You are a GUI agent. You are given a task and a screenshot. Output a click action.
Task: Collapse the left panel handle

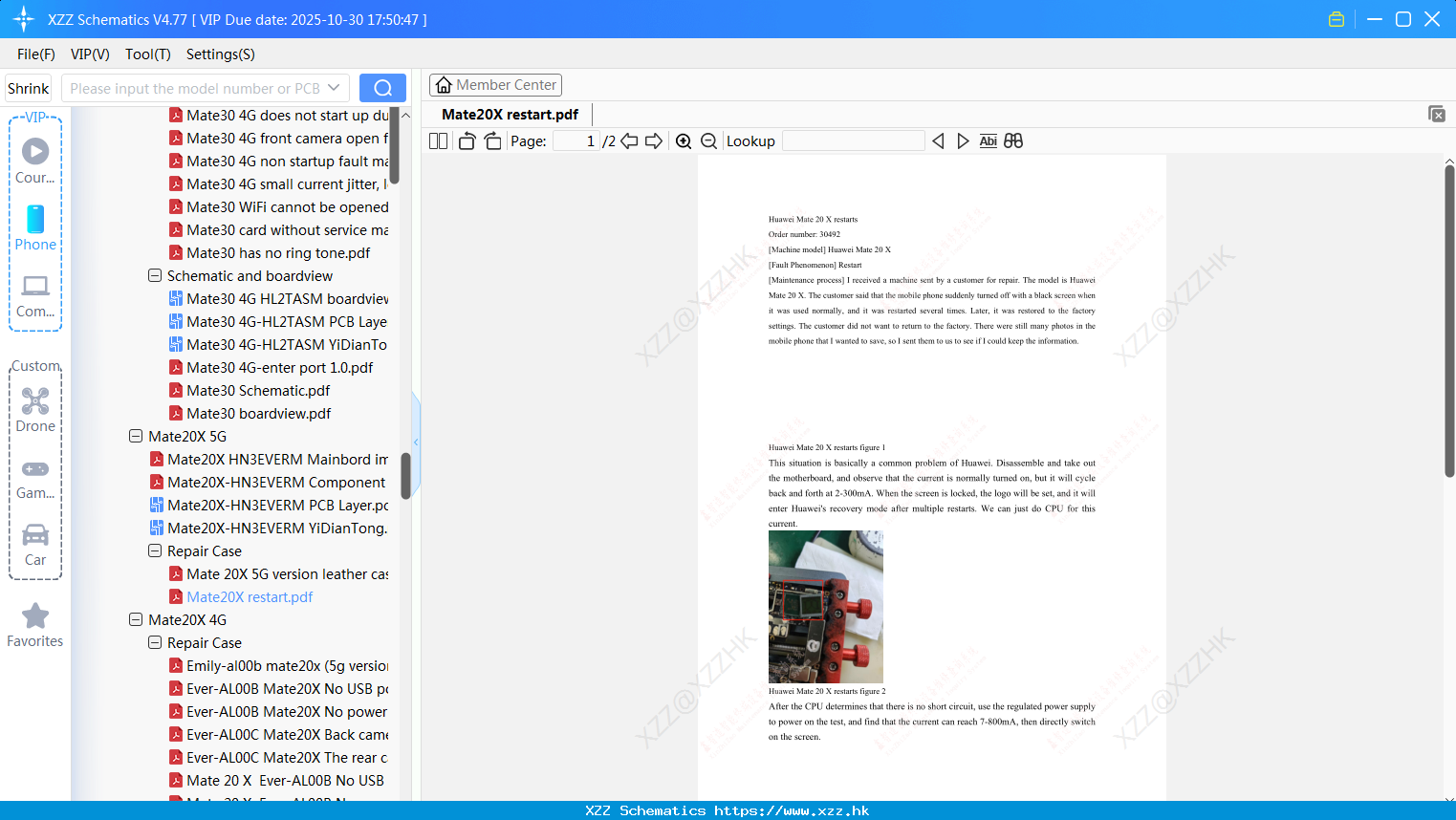click(x=416, y=442)
